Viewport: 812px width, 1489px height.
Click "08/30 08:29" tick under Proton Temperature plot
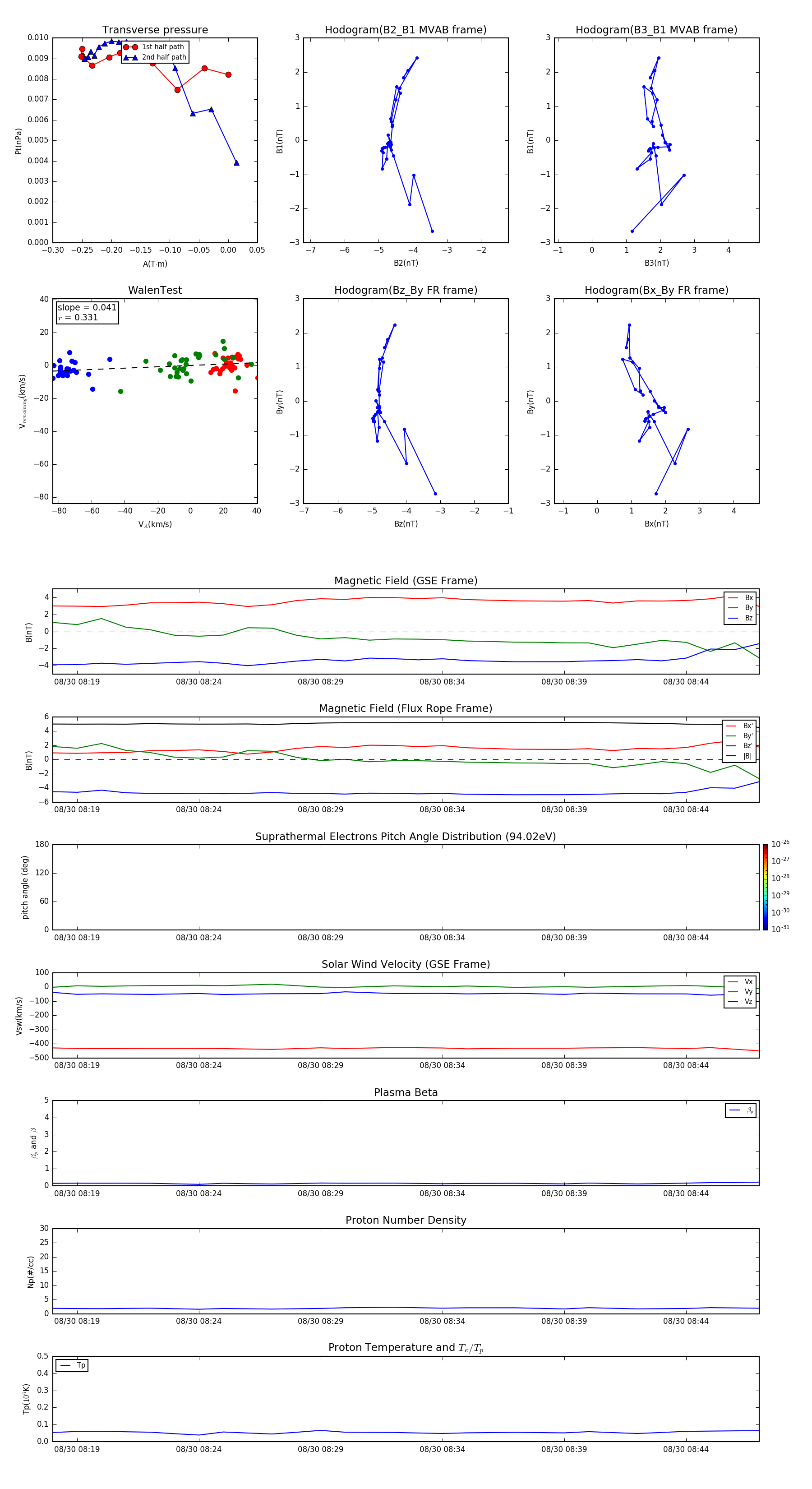pyautogui.click(x=320, y=1449)
